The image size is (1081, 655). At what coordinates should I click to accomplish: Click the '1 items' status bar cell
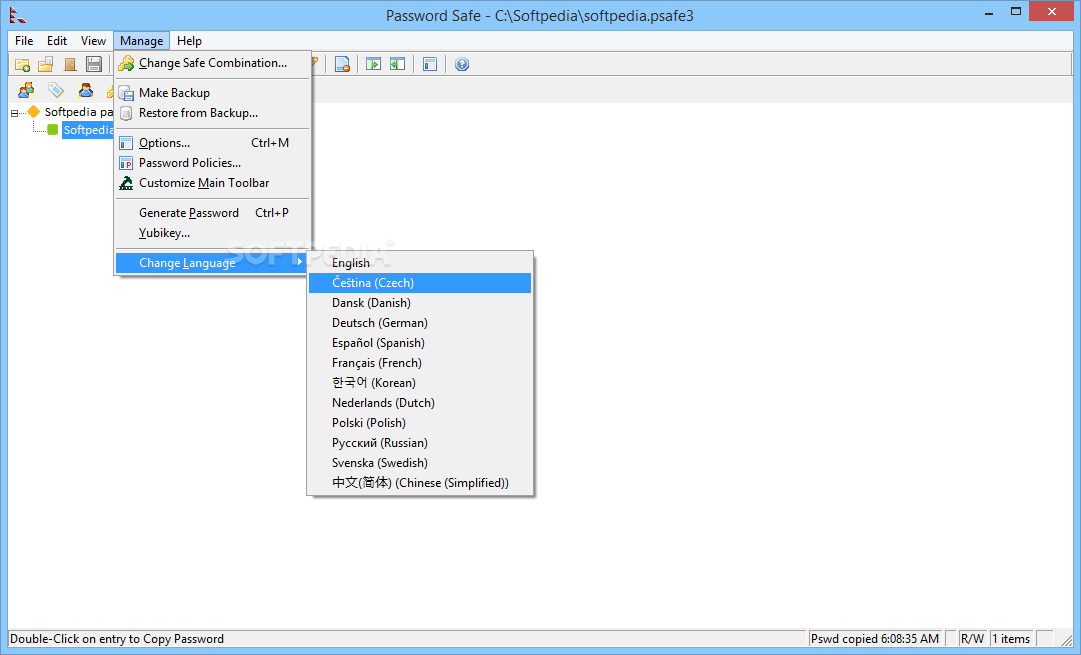[1011, 638]
